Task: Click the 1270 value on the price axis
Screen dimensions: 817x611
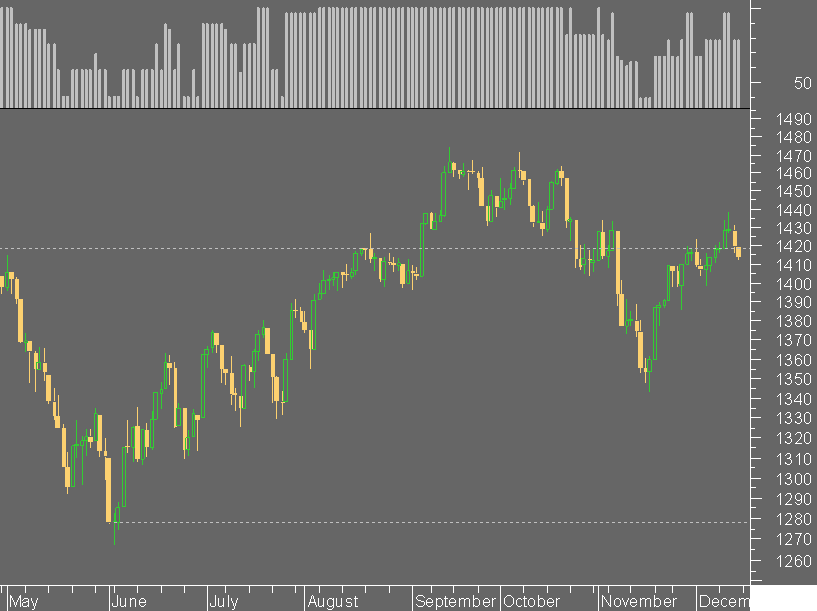Action: 794,539
